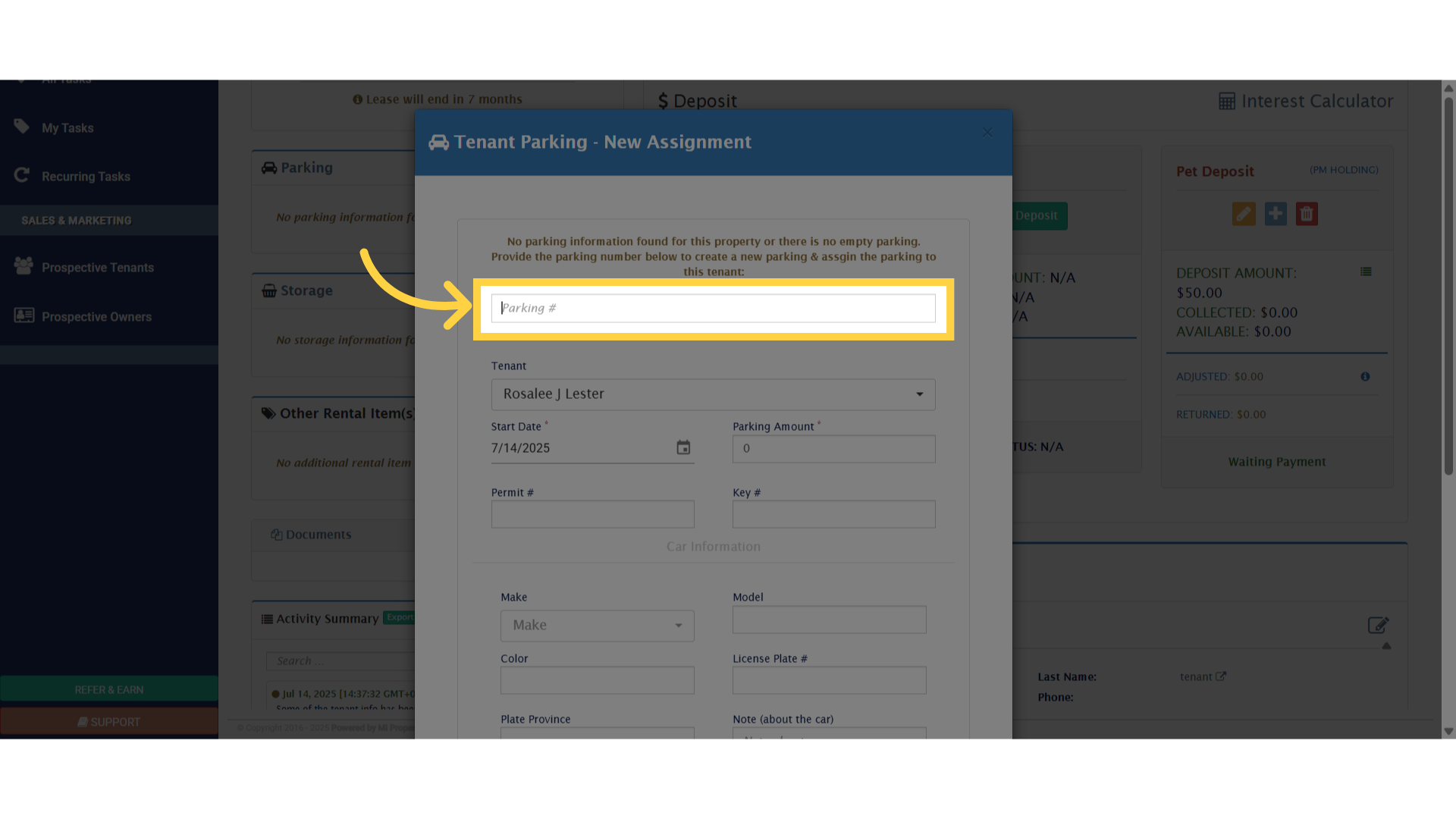1456x819 pixels.
Task: Click the blue plus icon under Pet Deposit
Action: 1276,214
